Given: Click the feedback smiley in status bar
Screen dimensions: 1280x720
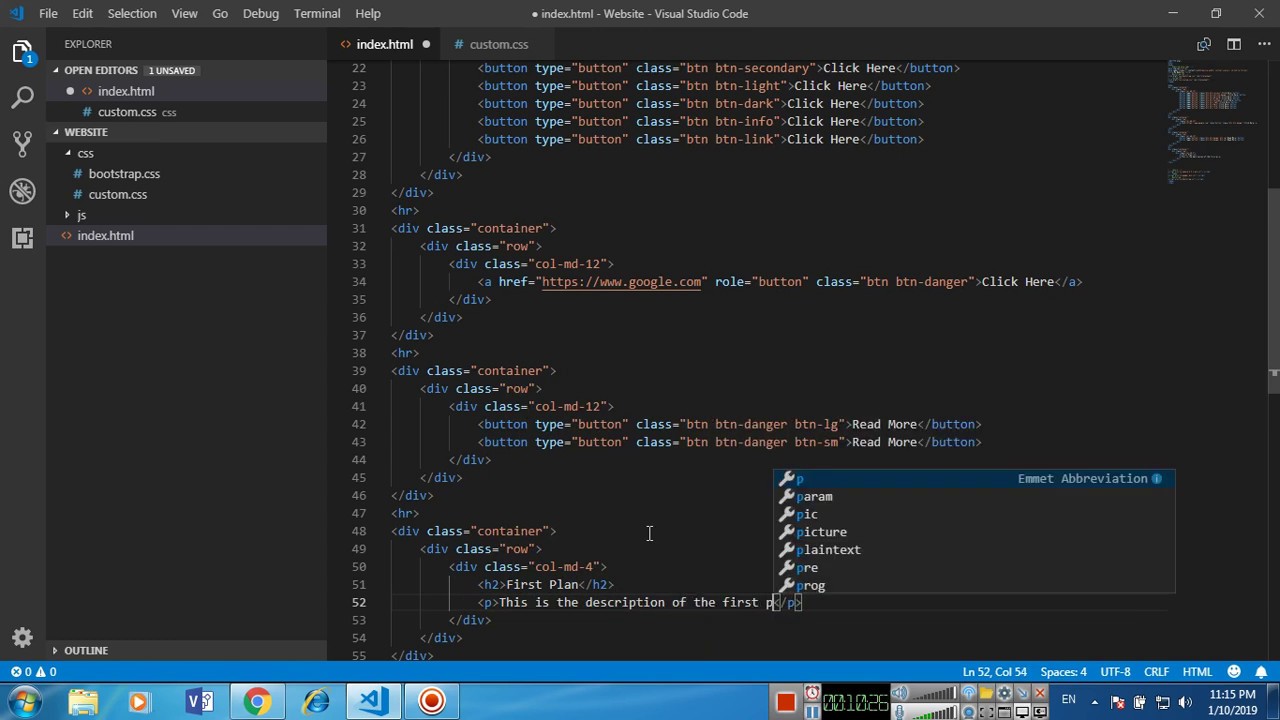Looking at the screenshot, I should coord(1234,672).
